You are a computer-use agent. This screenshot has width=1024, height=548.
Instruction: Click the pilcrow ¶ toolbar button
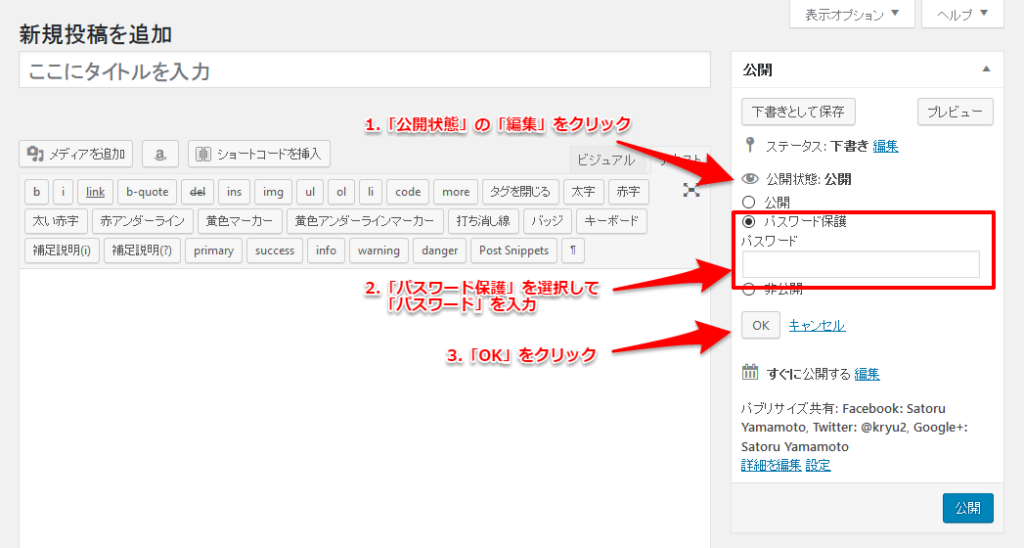click(x=573, y=250)
